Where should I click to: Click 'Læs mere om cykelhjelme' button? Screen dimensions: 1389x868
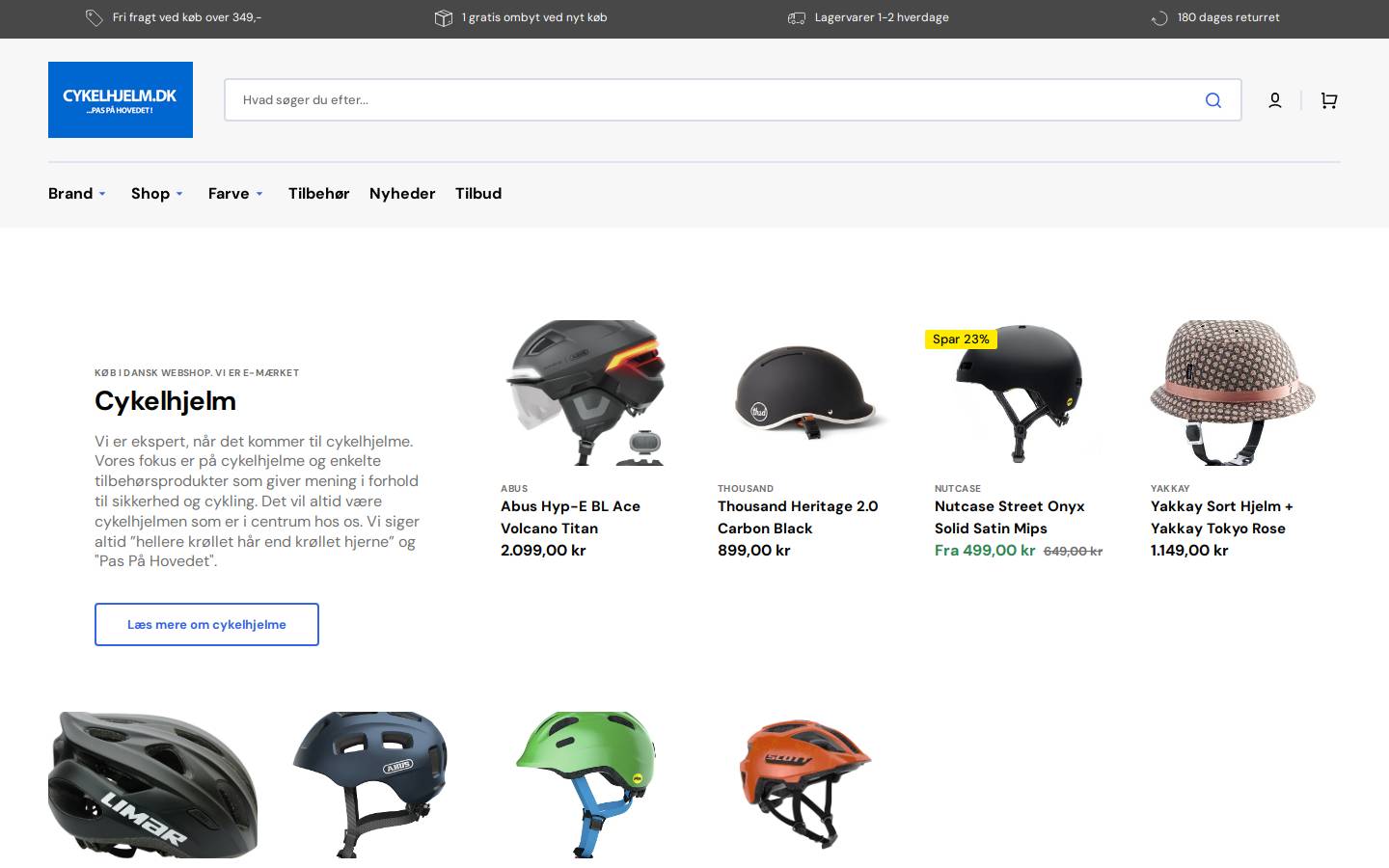pyautogui.click(x=206, y=625)
